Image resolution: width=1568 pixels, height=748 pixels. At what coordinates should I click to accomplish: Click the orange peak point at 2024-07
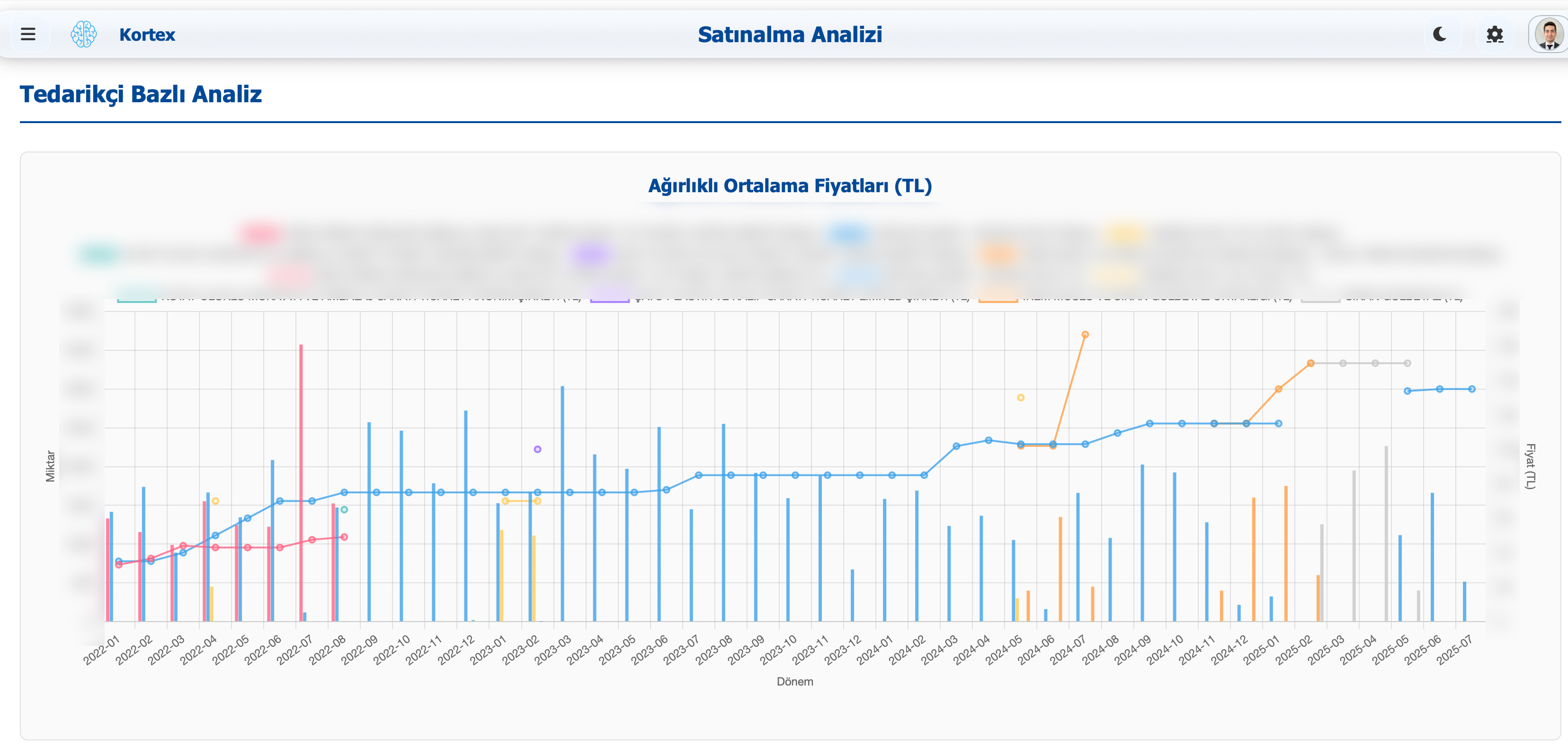click(1085, 335)
